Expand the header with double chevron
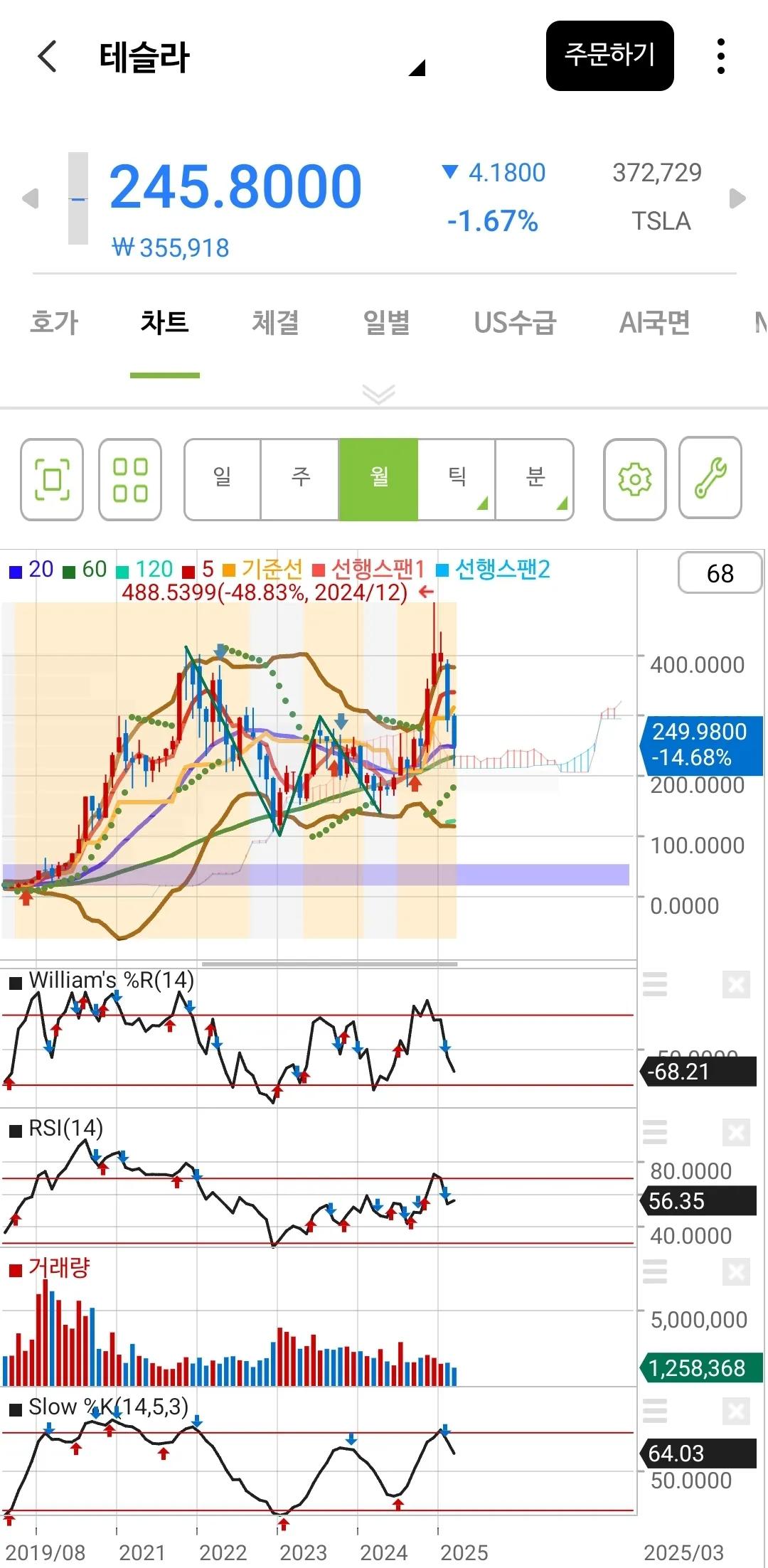This screenshot has height=1568, width=768. coord(379,393)
